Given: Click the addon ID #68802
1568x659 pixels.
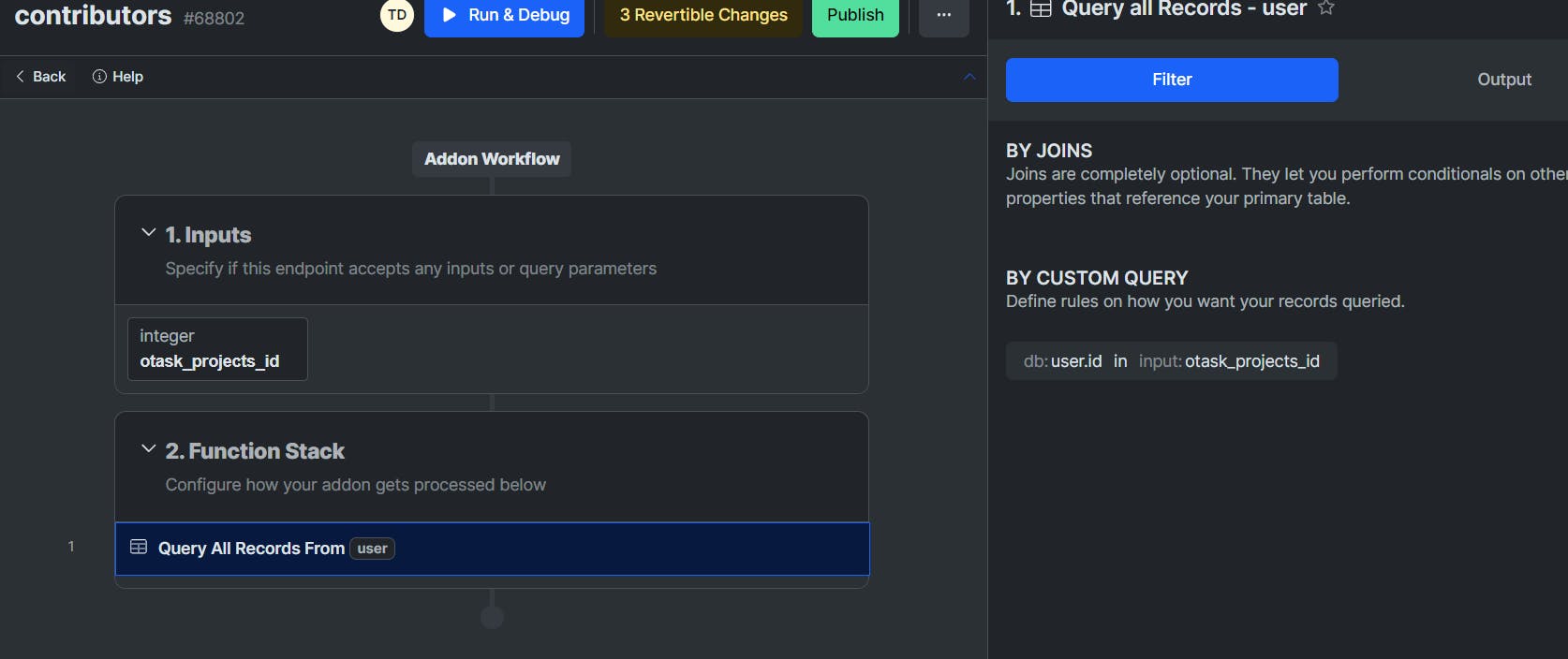Looking at the screenshot, I should click(x=214, y=19).
